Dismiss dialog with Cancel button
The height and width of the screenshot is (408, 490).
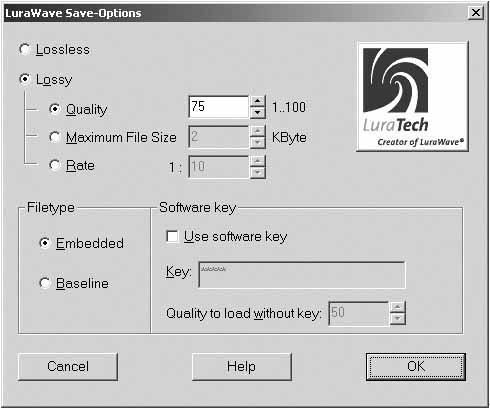tap(68, 367)
